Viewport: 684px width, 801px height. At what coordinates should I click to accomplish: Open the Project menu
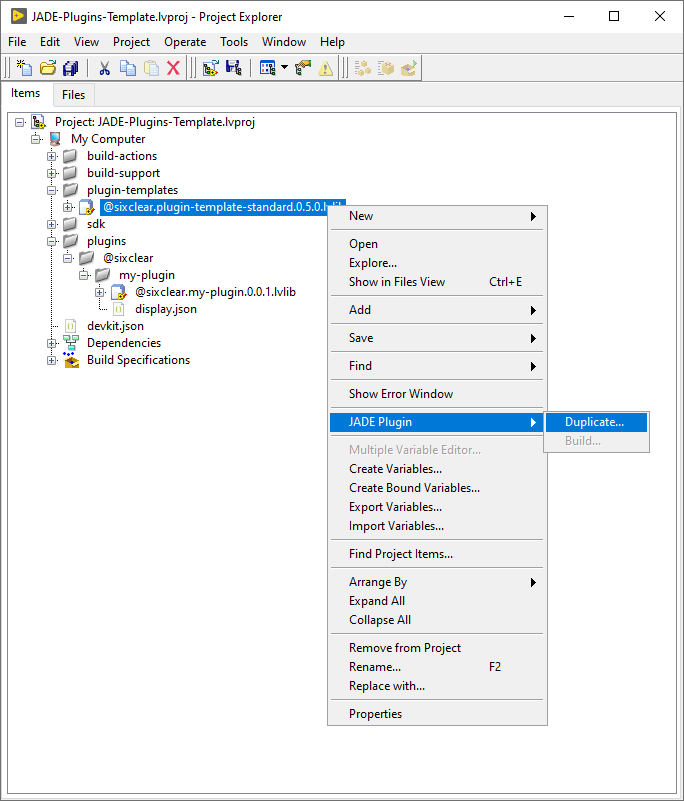point(131,42)
